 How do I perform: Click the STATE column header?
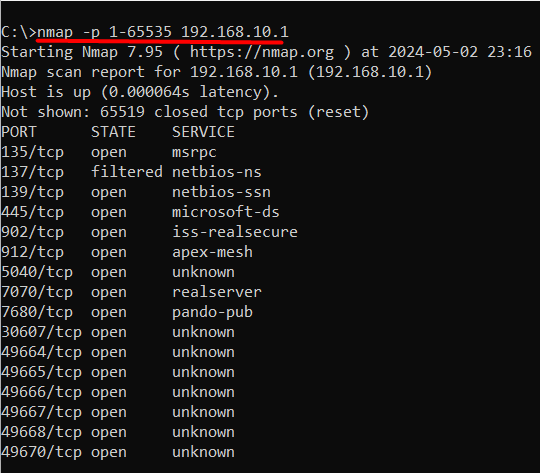coord(113,132)
